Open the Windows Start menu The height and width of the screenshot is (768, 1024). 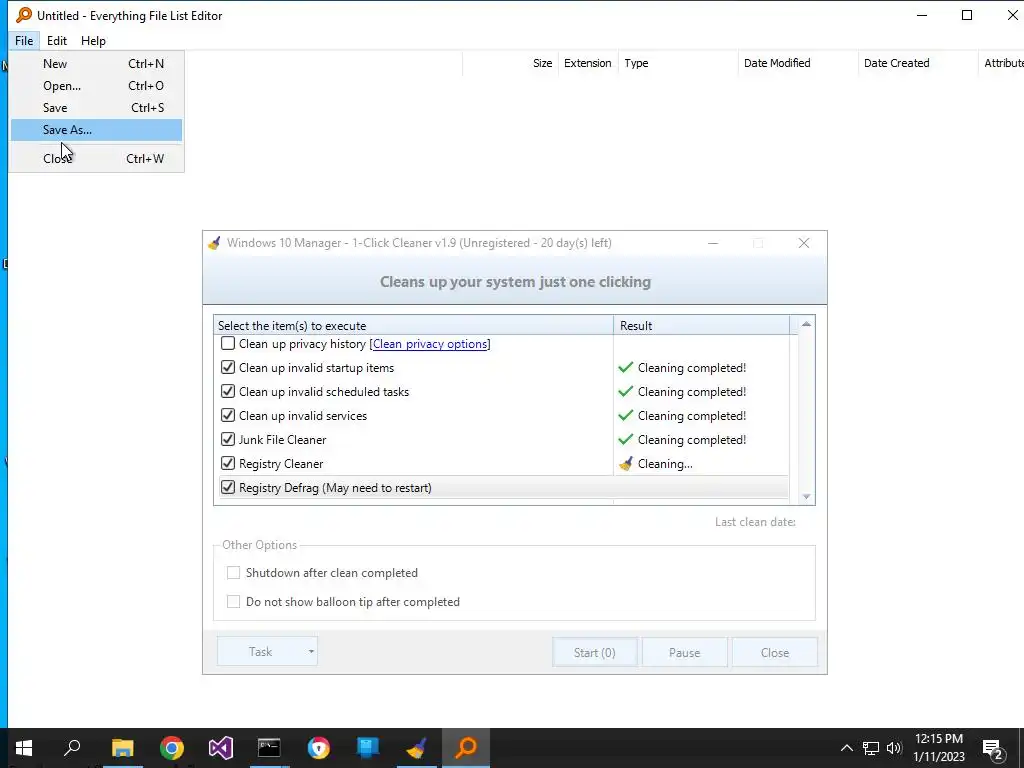coord(24,748)
